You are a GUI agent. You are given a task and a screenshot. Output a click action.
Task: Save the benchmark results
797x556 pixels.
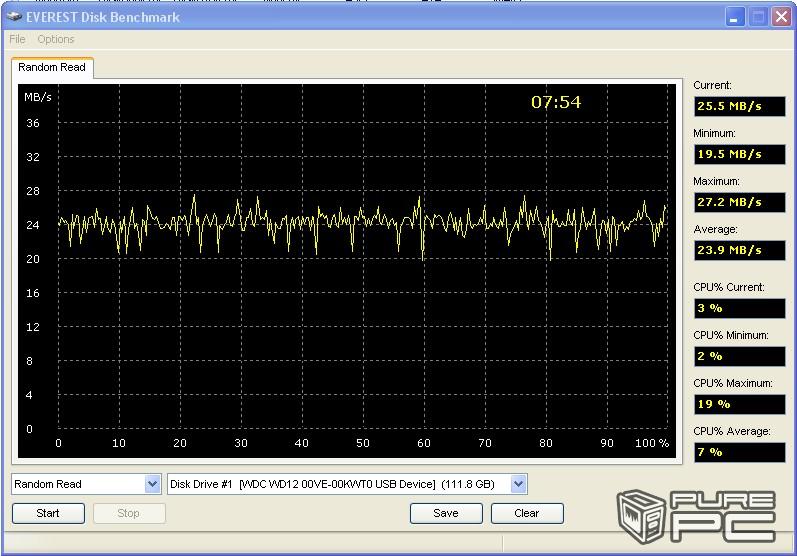point(446,513)
